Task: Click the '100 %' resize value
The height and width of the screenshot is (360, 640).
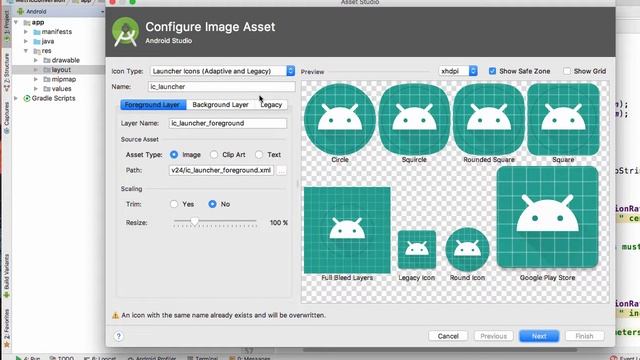Action: click(x=279, y=223)
